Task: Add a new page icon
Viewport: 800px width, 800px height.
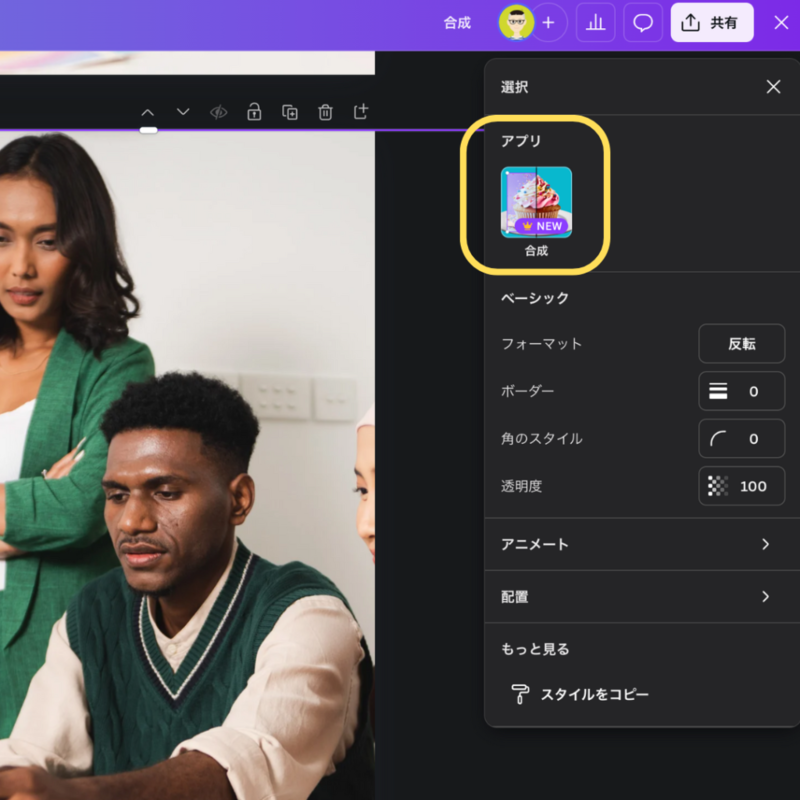Action: pos(361,111)
